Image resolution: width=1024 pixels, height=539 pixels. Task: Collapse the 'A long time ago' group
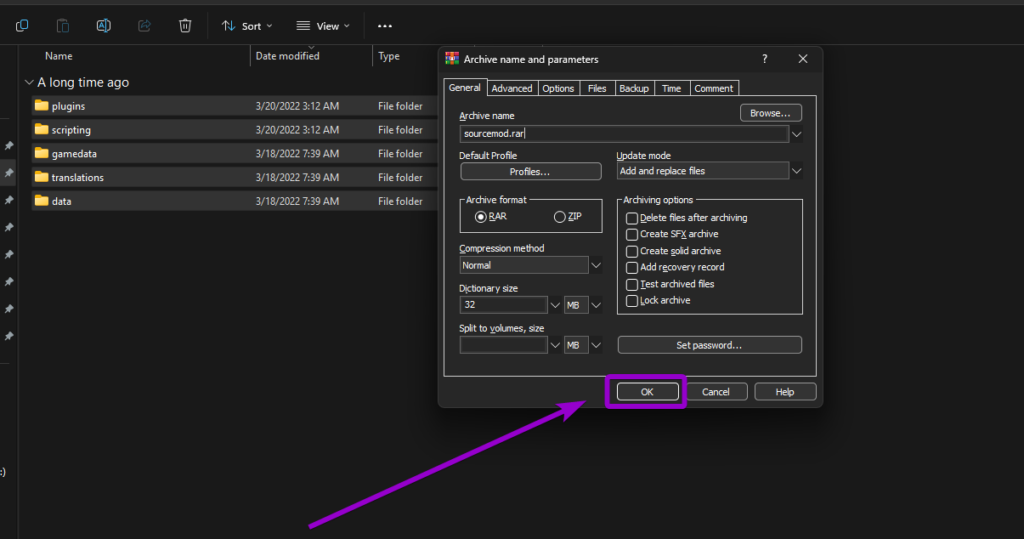[x=29, y=82]
